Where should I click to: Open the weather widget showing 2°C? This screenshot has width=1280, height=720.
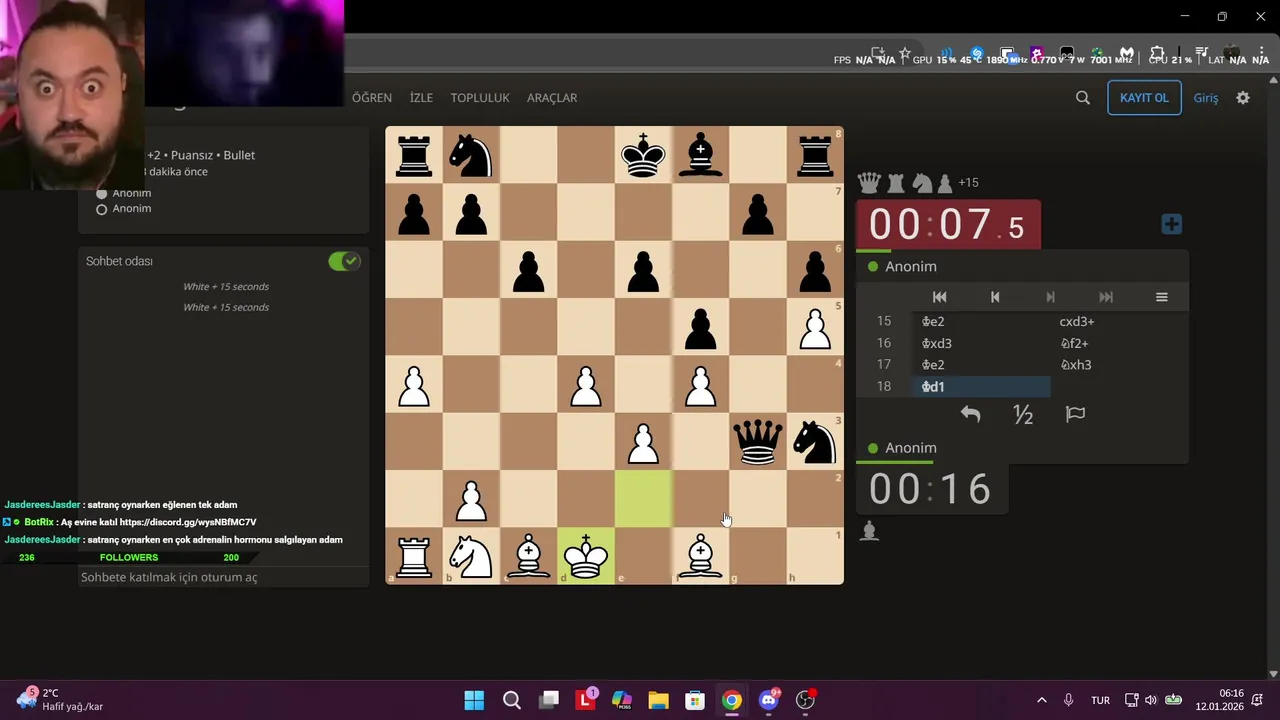click(60, 700)
